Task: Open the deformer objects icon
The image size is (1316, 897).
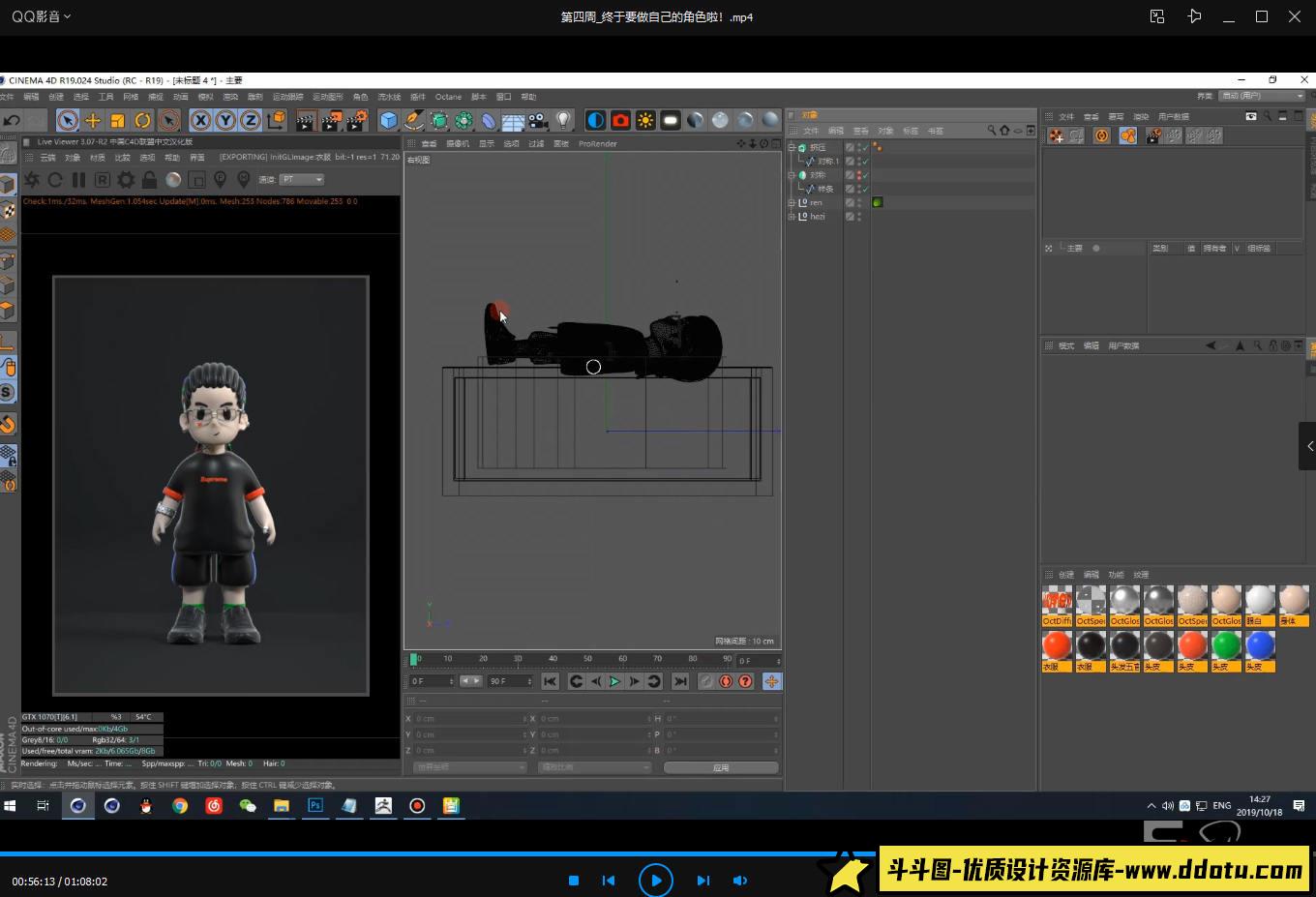Action: click(489, 120)
